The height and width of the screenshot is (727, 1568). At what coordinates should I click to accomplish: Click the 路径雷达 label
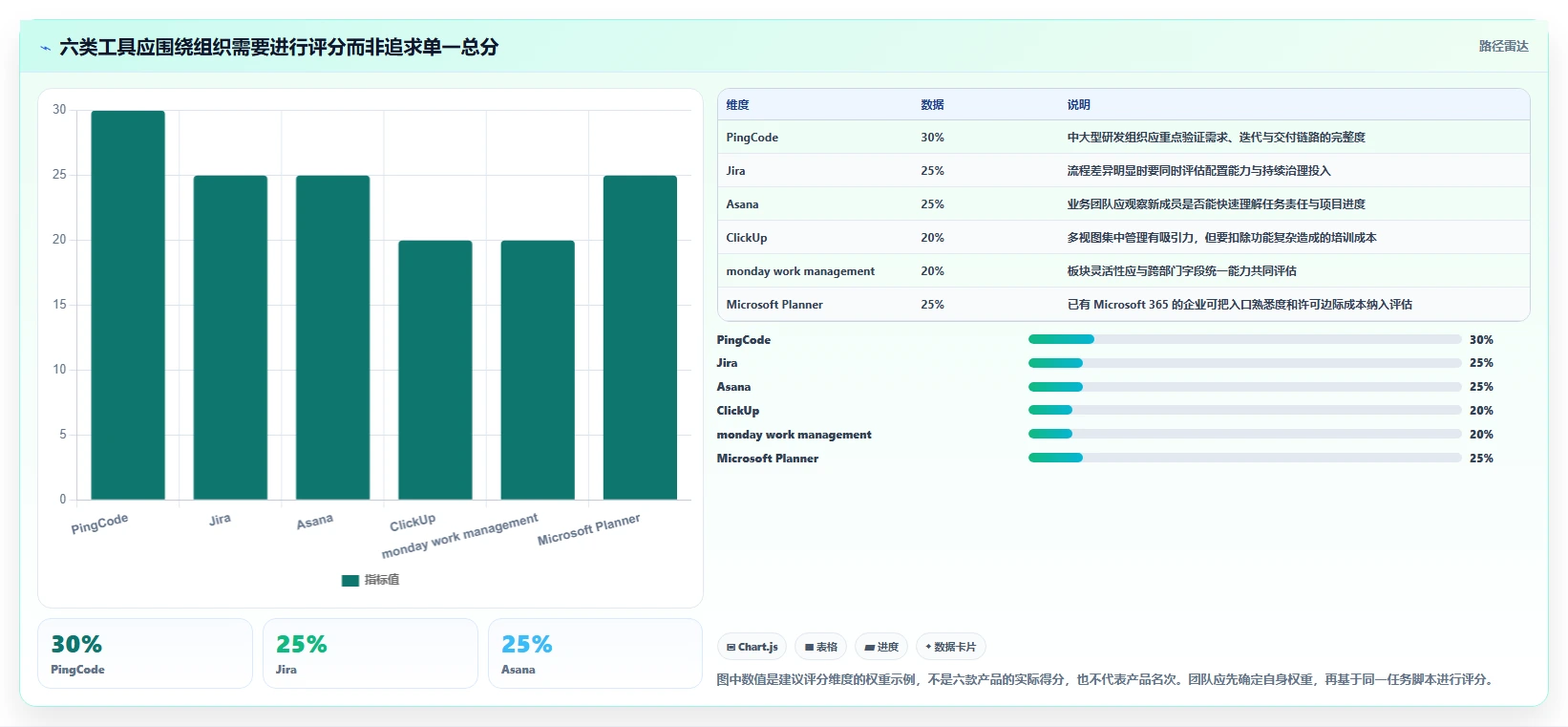pyautogui.click(x=1504, y=46)
